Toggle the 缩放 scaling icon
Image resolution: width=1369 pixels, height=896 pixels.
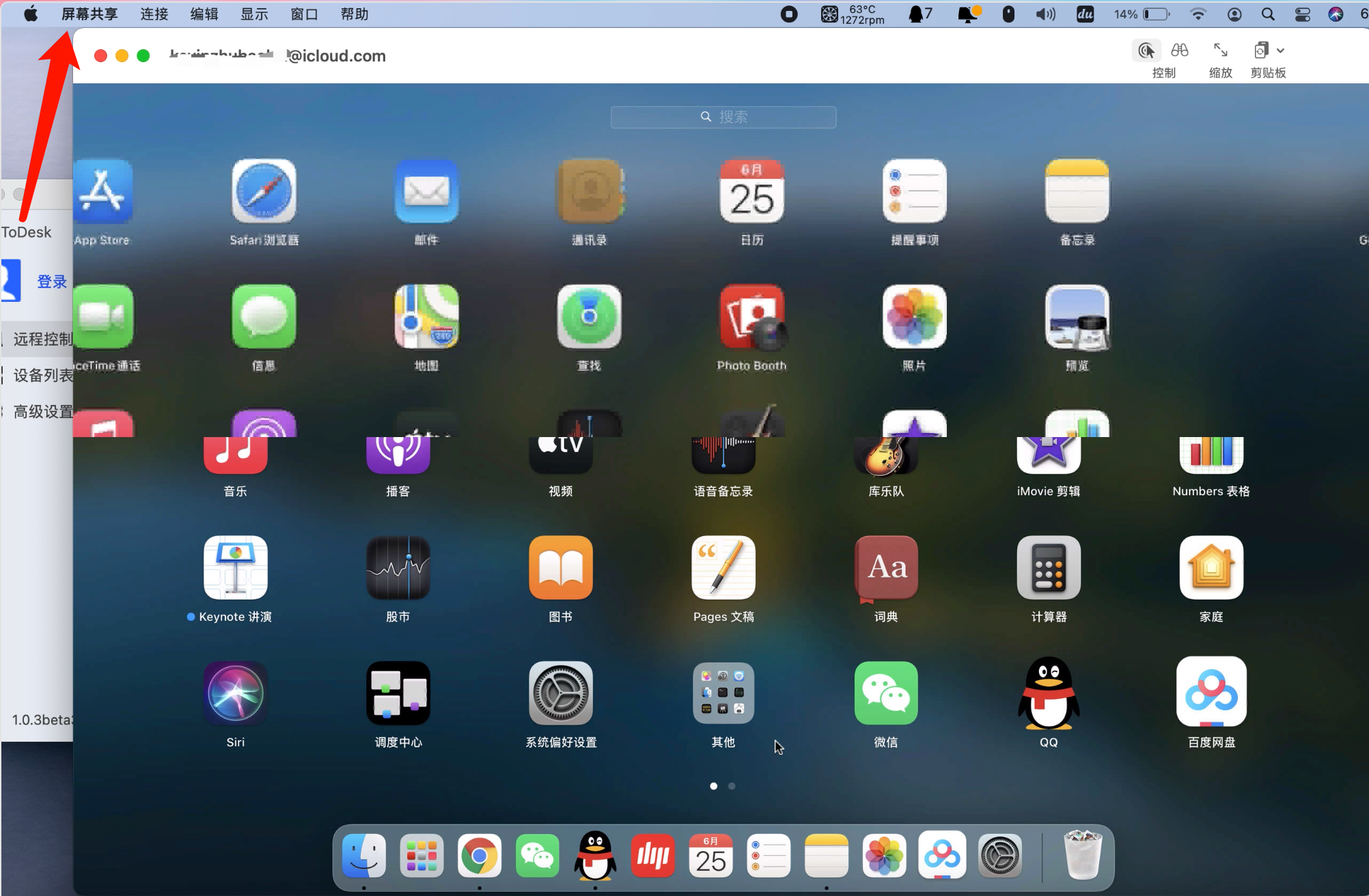point(1220,51)
